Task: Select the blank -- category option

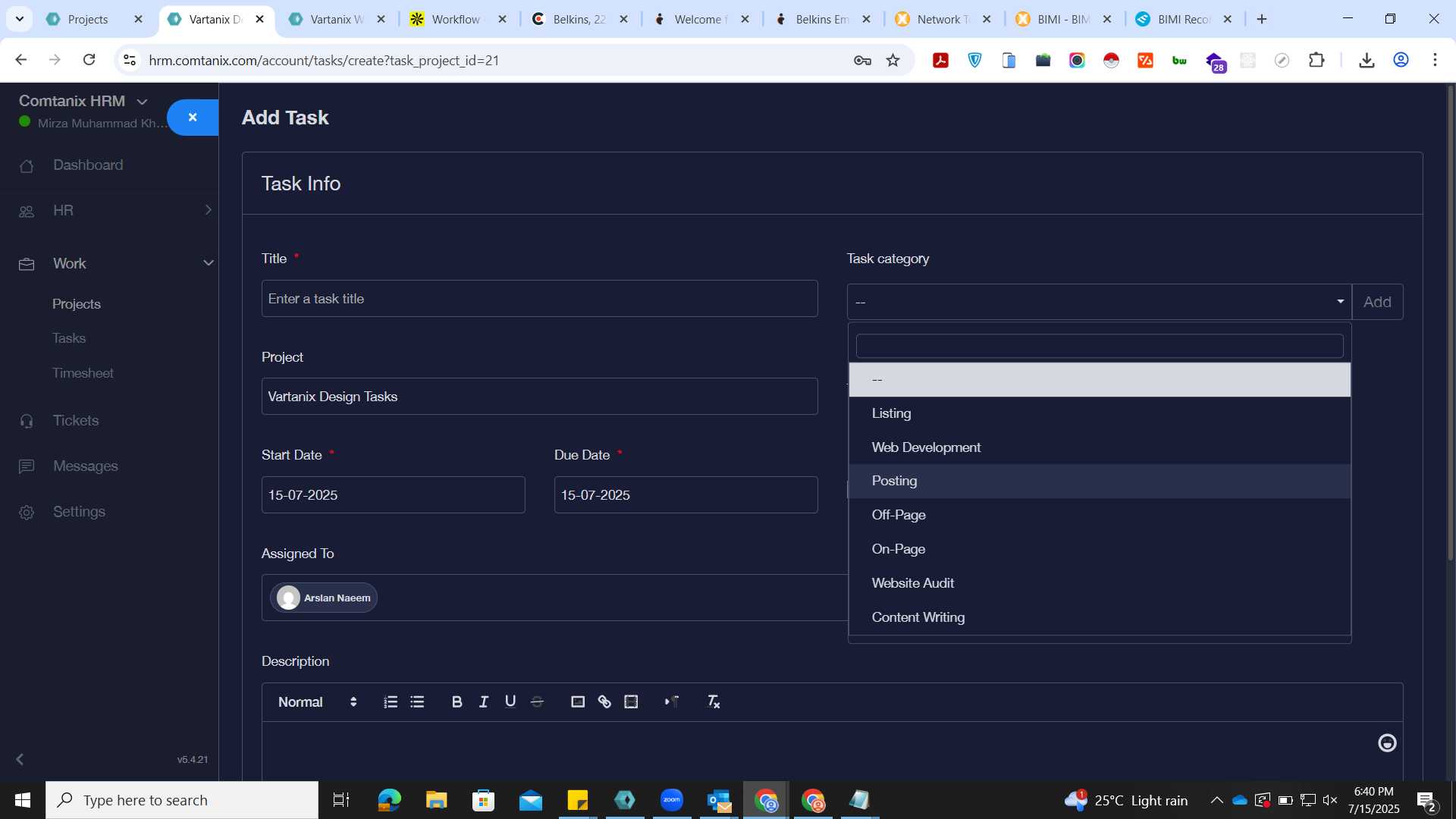Action: [x=1099, y=379]
